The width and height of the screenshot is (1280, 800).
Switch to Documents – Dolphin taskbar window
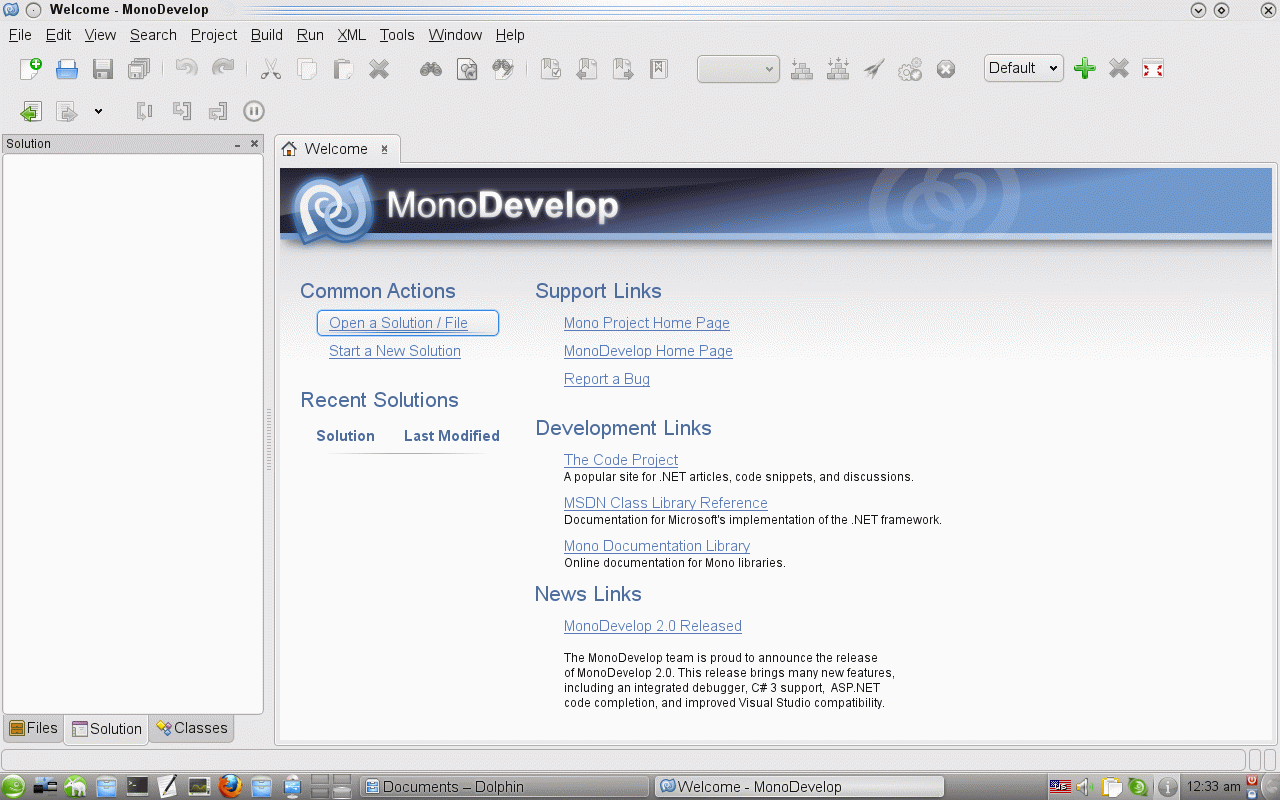point(503,786)
